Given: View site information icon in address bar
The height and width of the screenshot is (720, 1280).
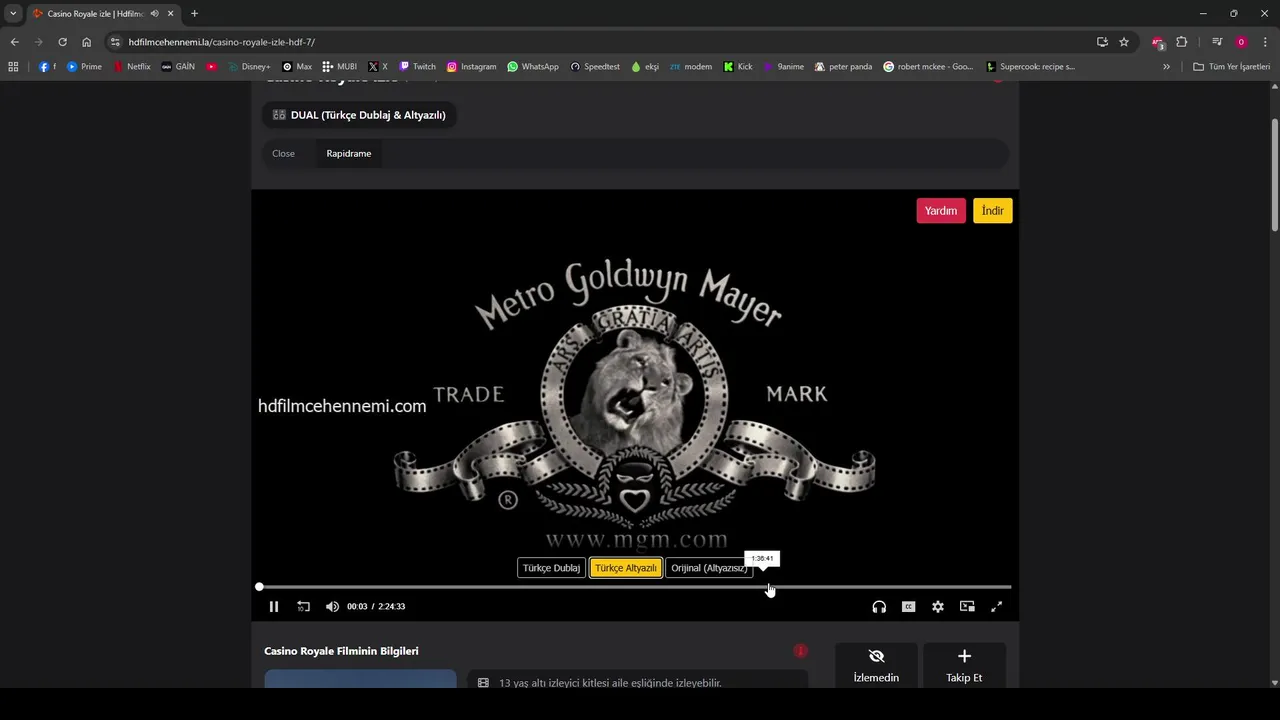Looking at the screenshot, I should pyautogui.click(x=115, y=42).
